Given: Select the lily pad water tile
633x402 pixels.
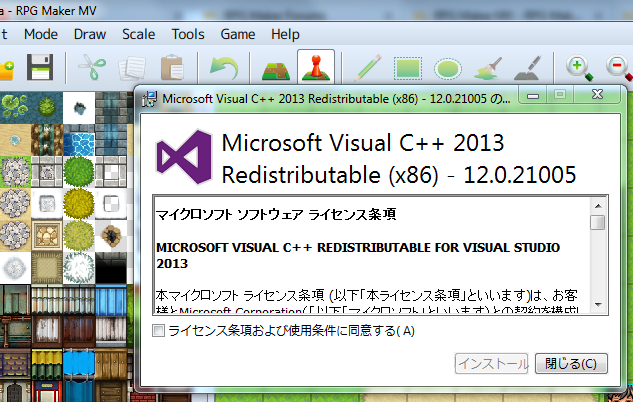Looking at the screenshot, I should coord(15,108).
